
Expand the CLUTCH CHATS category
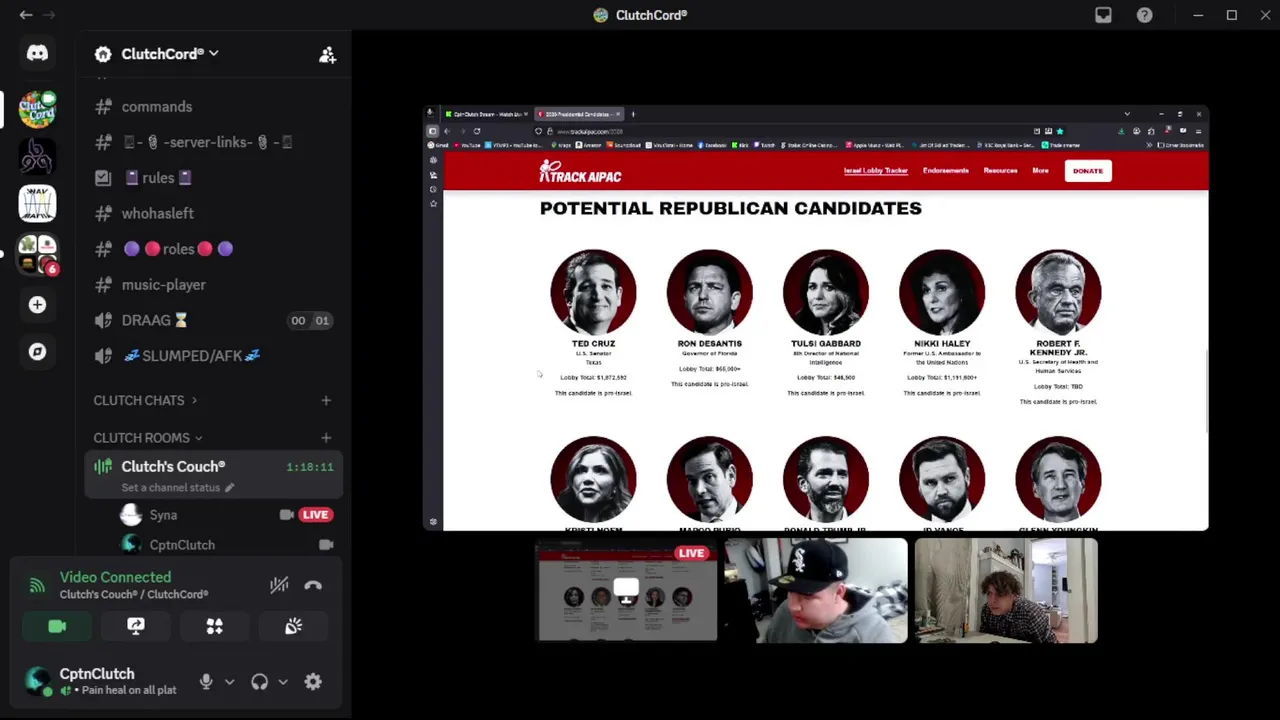point(144,401)
